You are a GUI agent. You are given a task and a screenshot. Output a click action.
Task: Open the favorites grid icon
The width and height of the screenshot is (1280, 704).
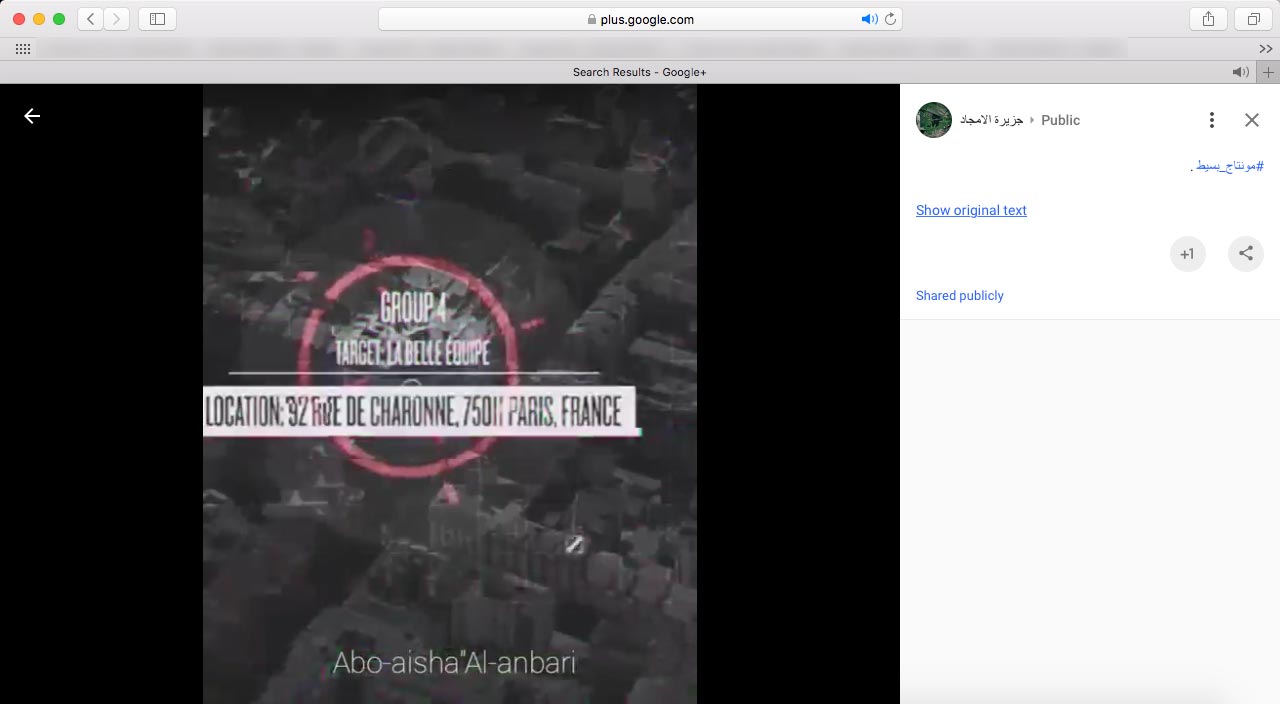[x=22, y=49]
